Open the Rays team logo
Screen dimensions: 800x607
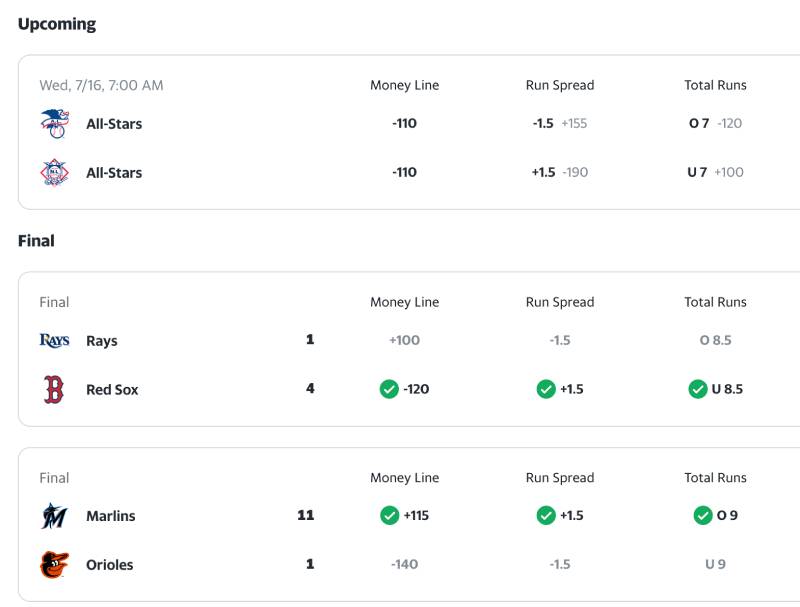[x=55, y=340]
